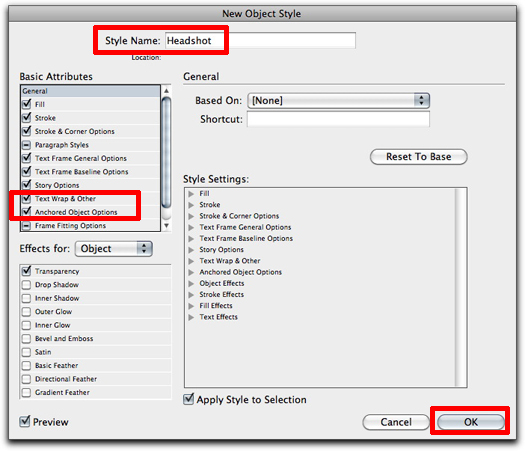Select General in Basic Attributes list
This screenshot has height=451, width=525.
click(90, 91)
